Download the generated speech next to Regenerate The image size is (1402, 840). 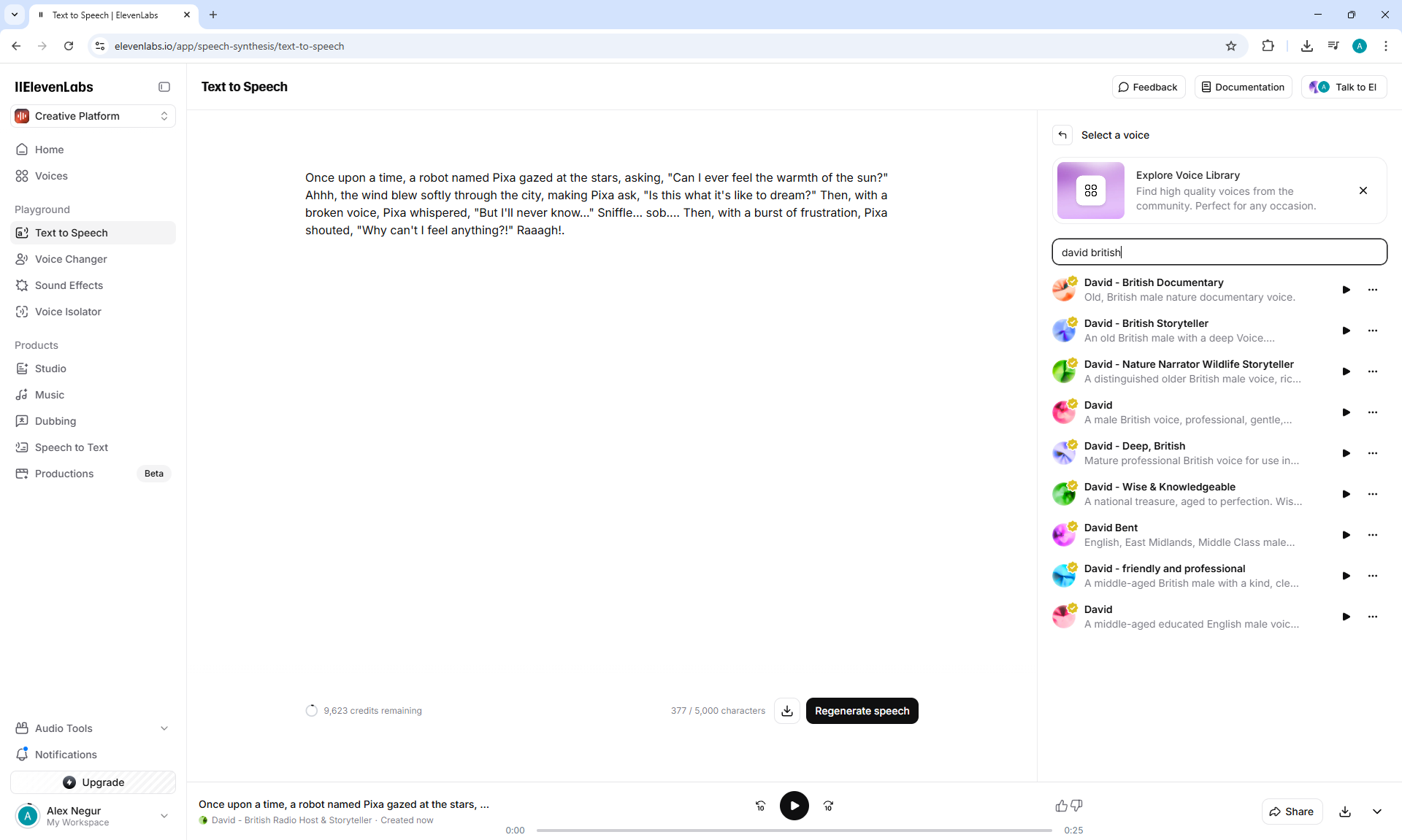787,711
